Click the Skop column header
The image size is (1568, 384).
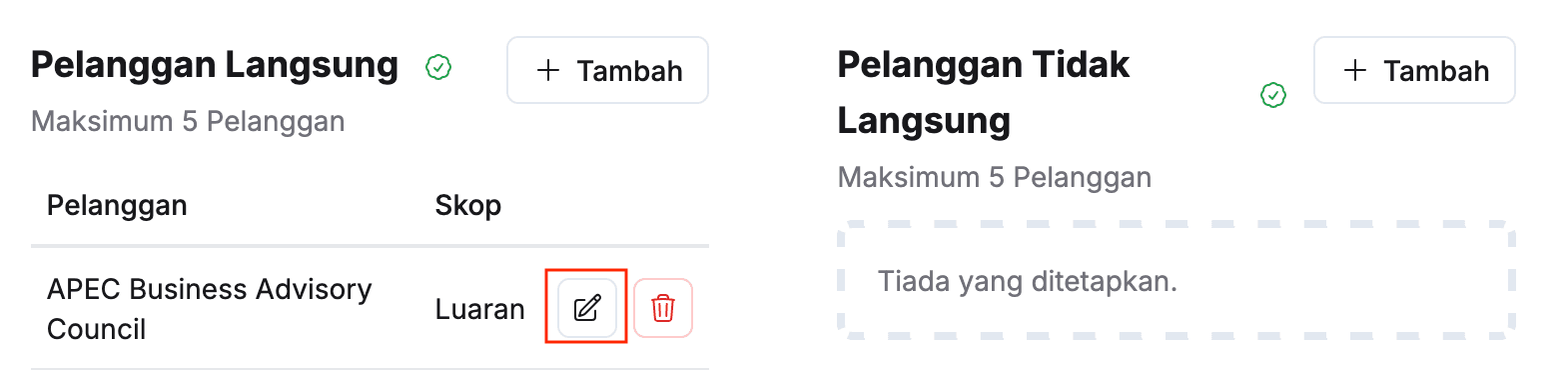(x=468, y=205)
